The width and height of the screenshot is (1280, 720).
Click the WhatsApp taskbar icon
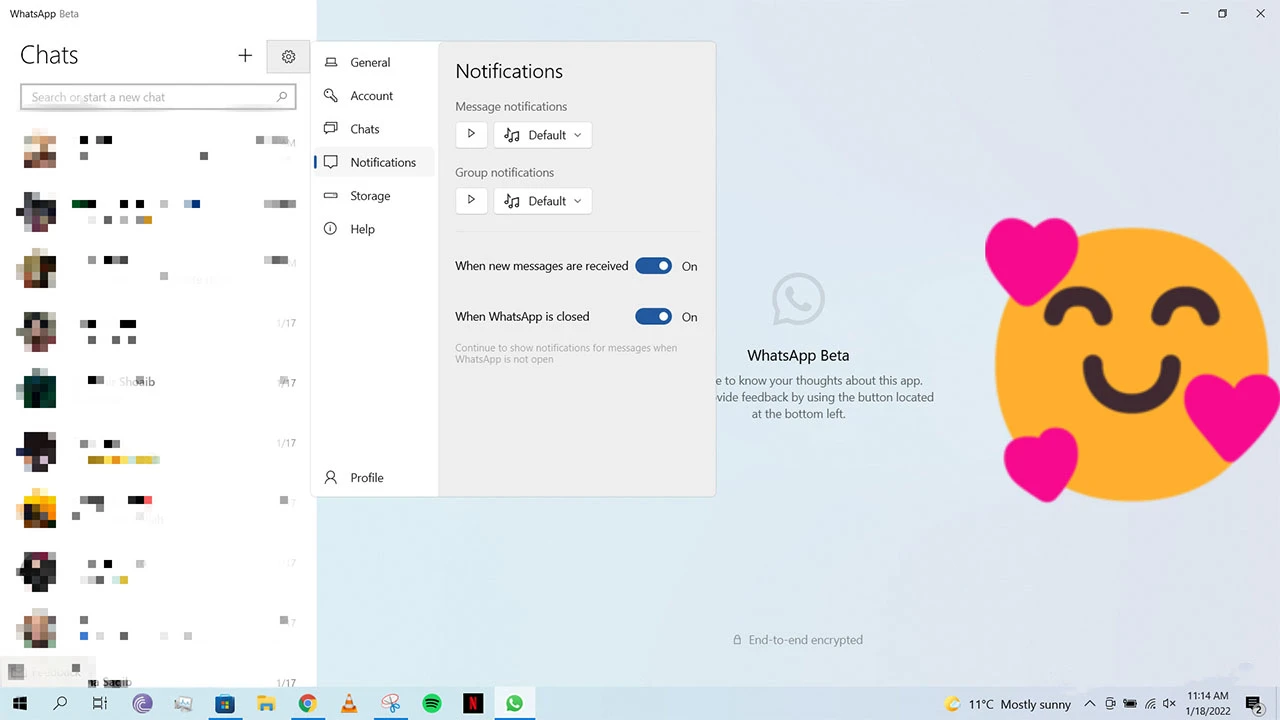pos(514,704)
